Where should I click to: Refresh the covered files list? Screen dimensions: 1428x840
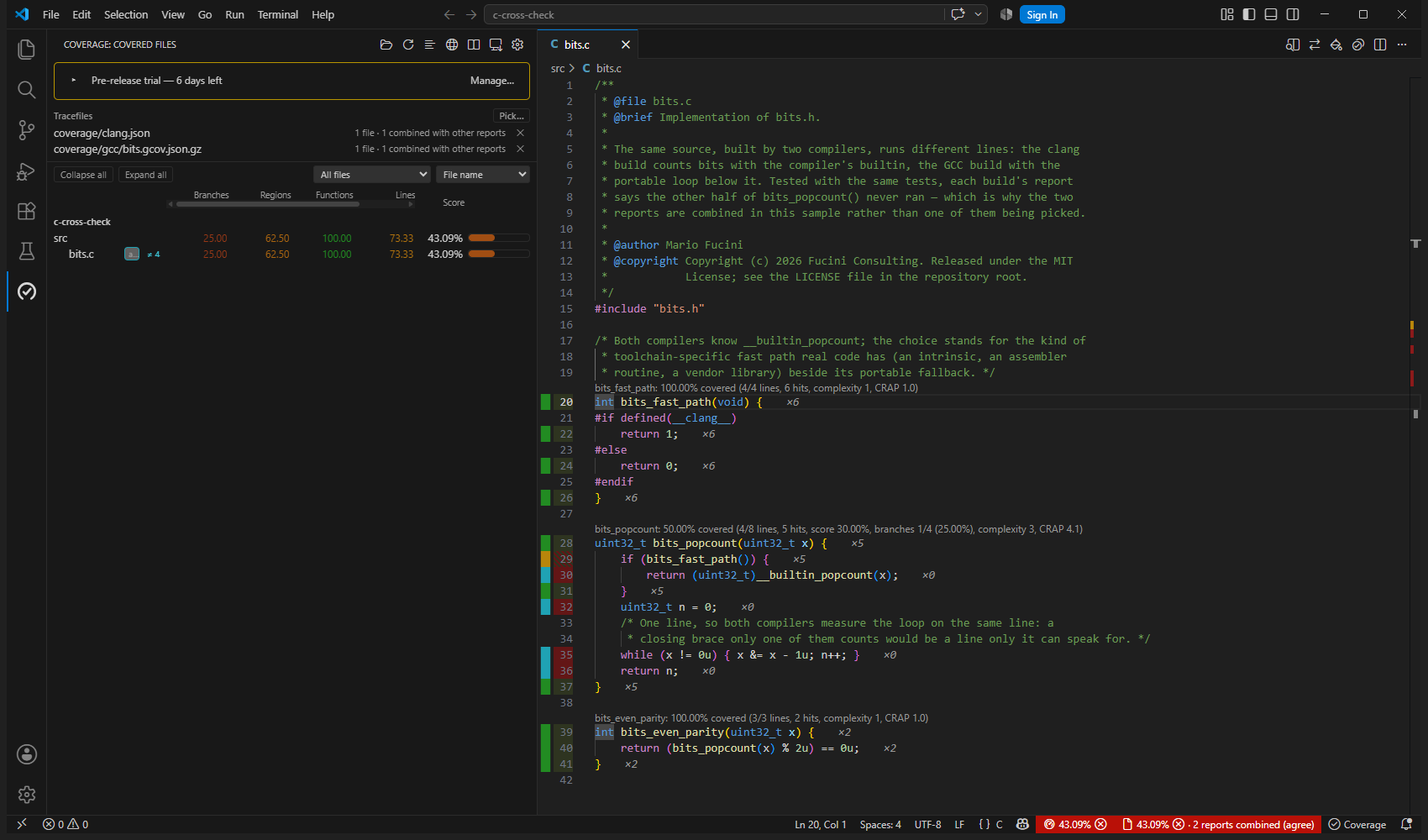408,45
